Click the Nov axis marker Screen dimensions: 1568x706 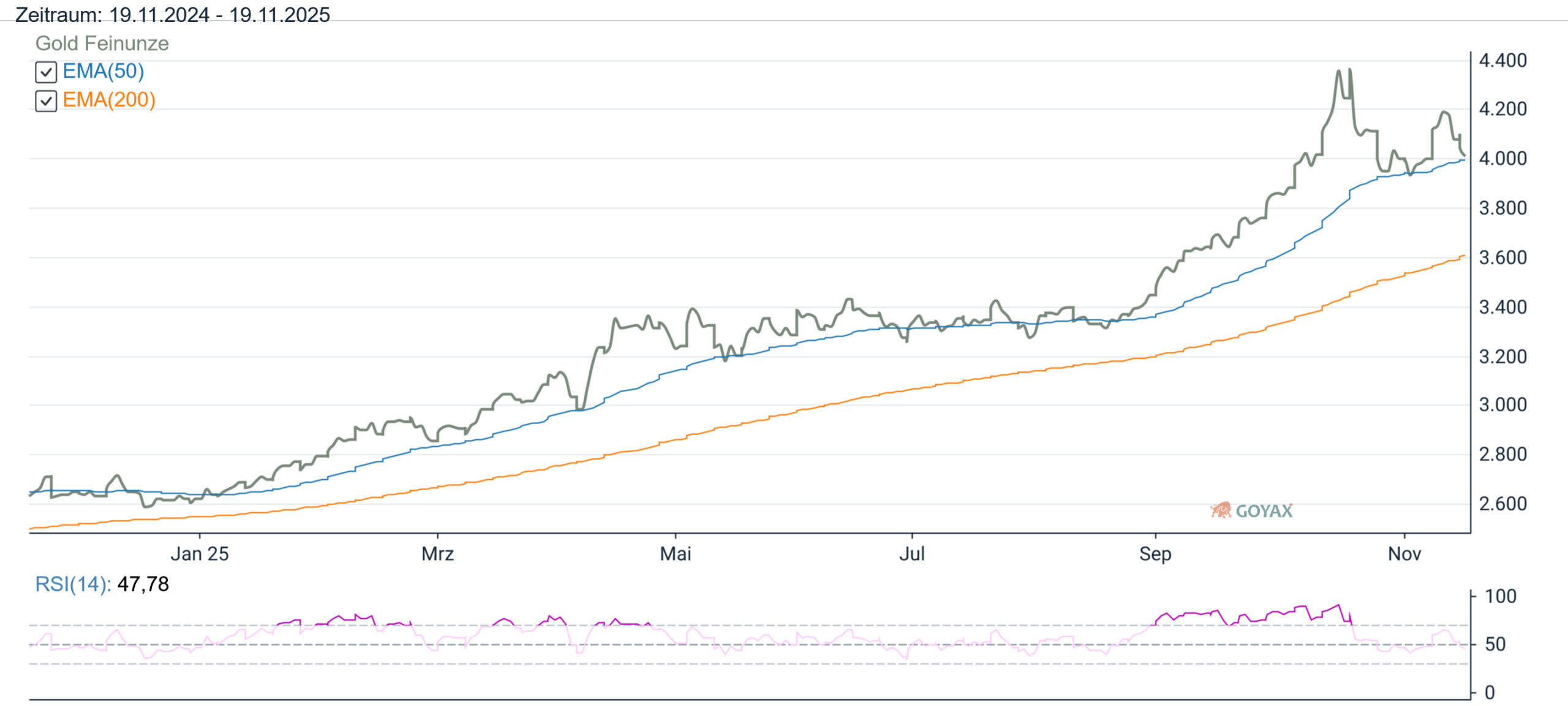(1404, 554)
